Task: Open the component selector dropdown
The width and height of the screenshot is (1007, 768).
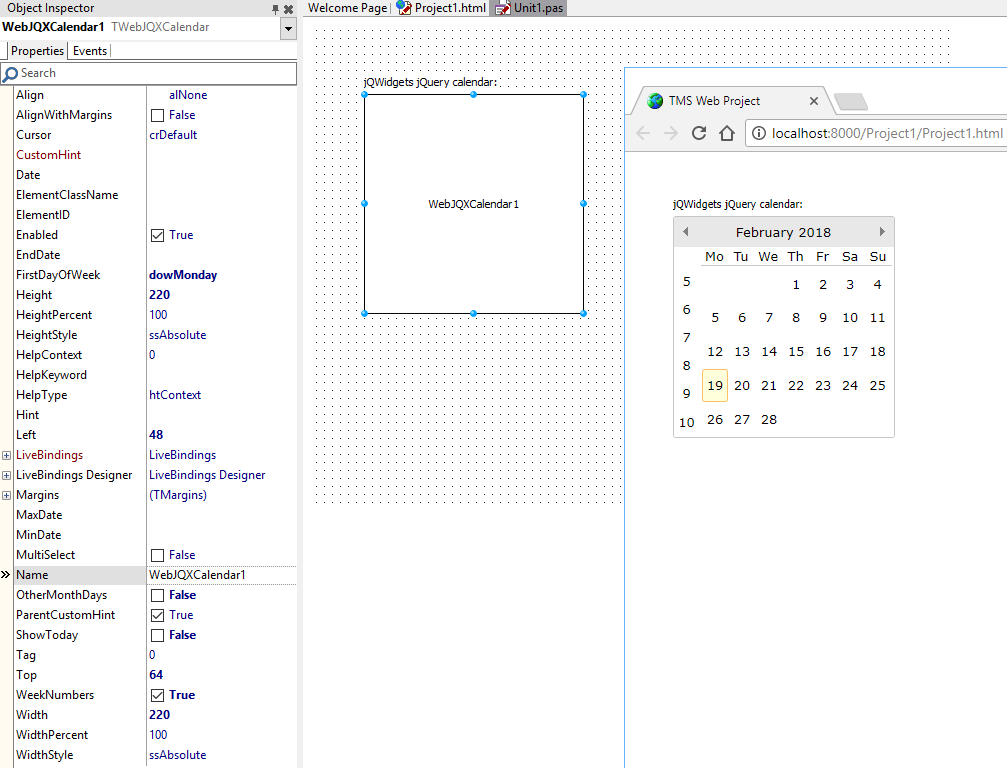Action: pyautogui.click(x=288, y=28)
